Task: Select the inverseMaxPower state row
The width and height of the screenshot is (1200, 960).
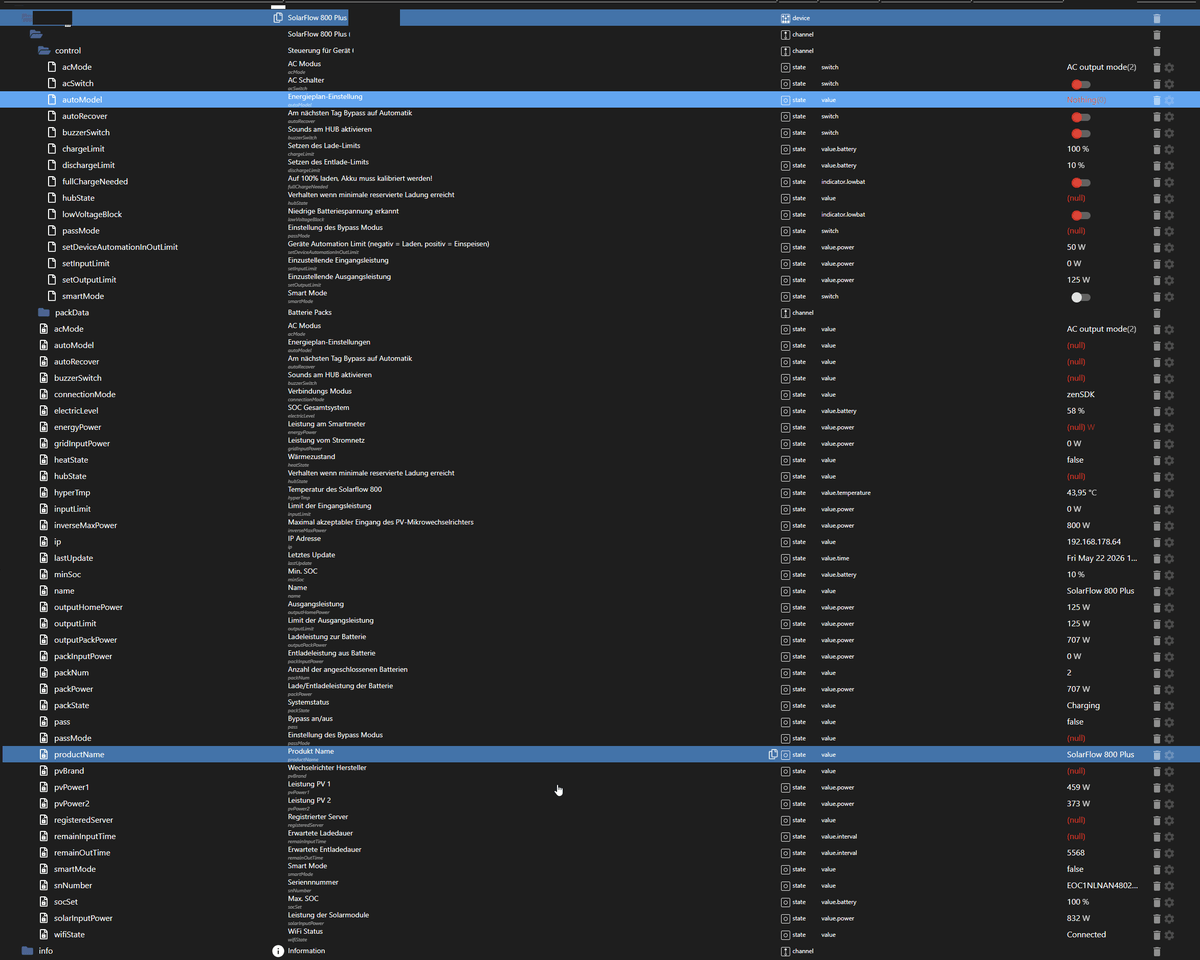Action: (600, 526)
